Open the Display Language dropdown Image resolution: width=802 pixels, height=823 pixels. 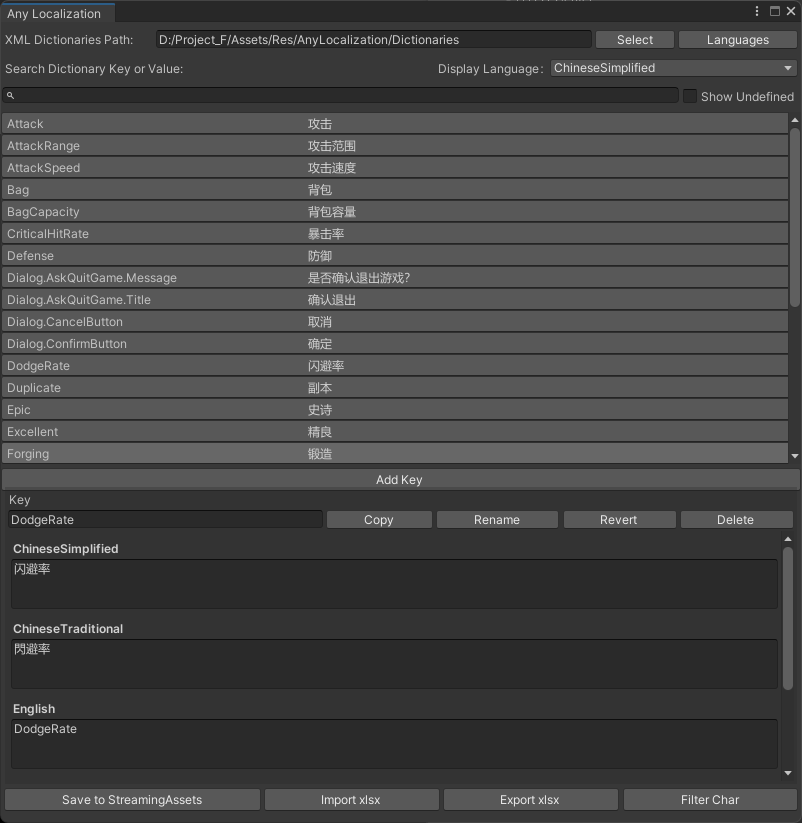[673, 68]
